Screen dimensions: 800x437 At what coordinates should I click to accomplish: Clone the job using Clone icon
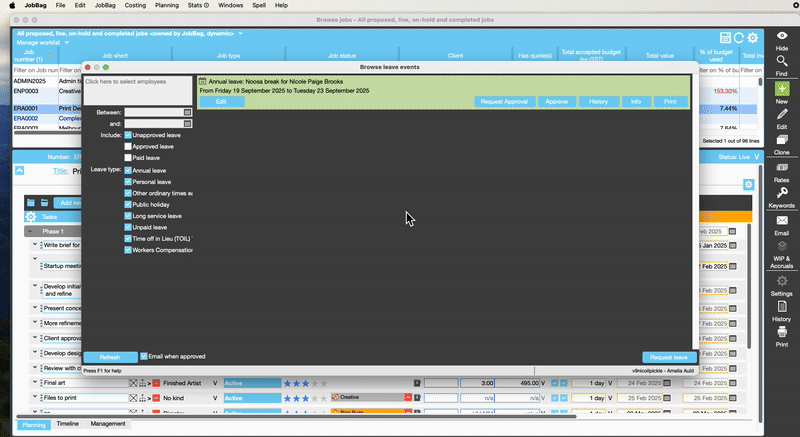click(x=782, y=140)
